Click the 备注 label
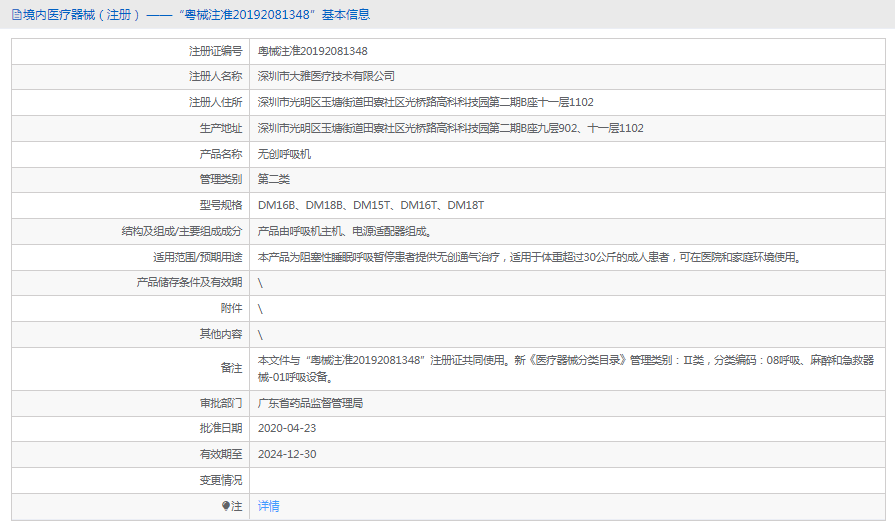 click(231, 369)
